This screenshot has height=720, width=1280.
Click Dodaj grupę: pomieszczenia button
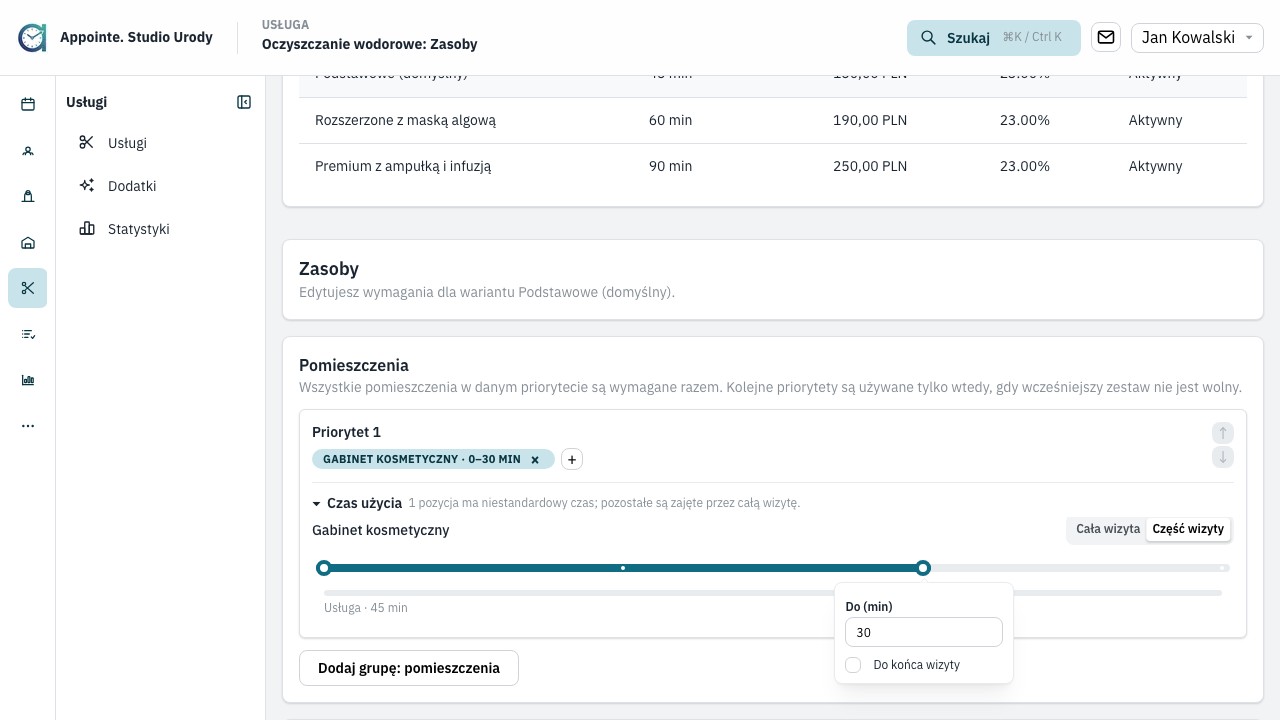[409, 668]
